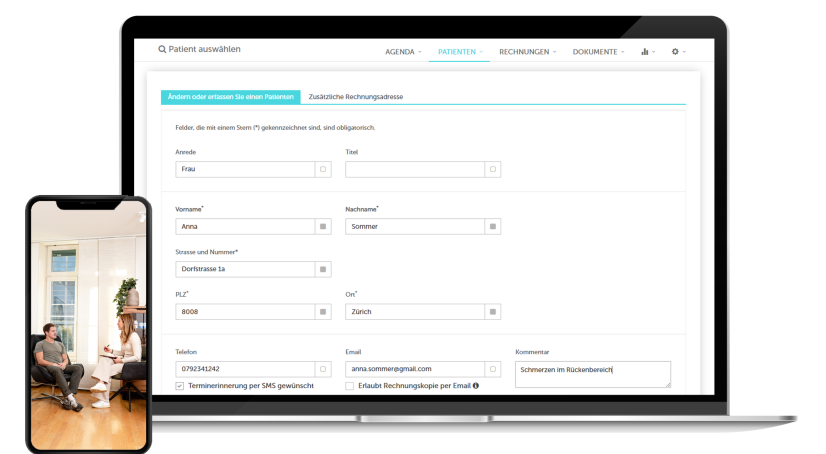The width and height of the screenshot is (826, 454).
Task: Open the statistics bar chart menu
Action: [645, 51]
